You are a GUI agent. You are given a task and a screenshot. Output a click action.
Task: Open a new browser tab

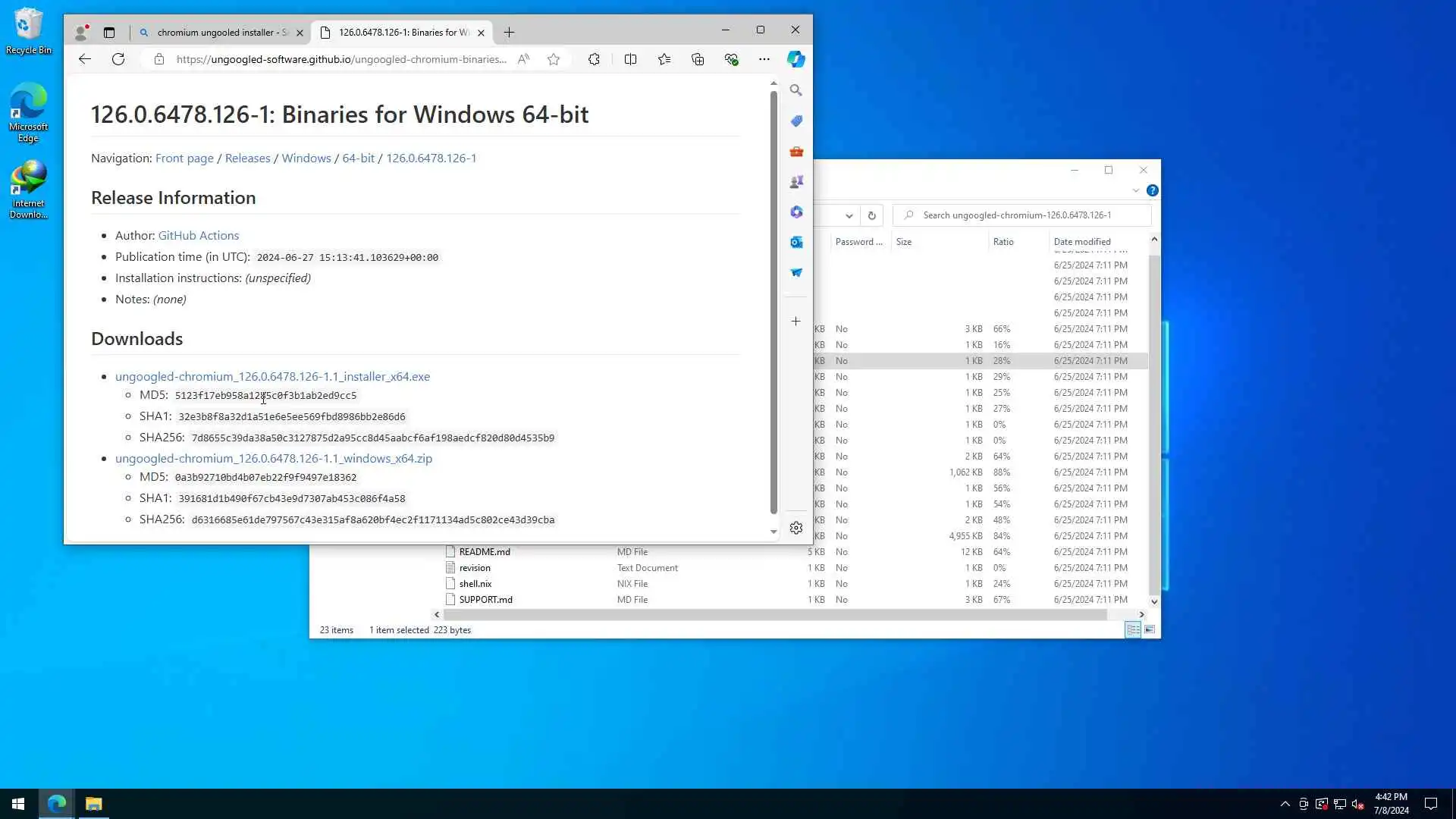[509, 33]
